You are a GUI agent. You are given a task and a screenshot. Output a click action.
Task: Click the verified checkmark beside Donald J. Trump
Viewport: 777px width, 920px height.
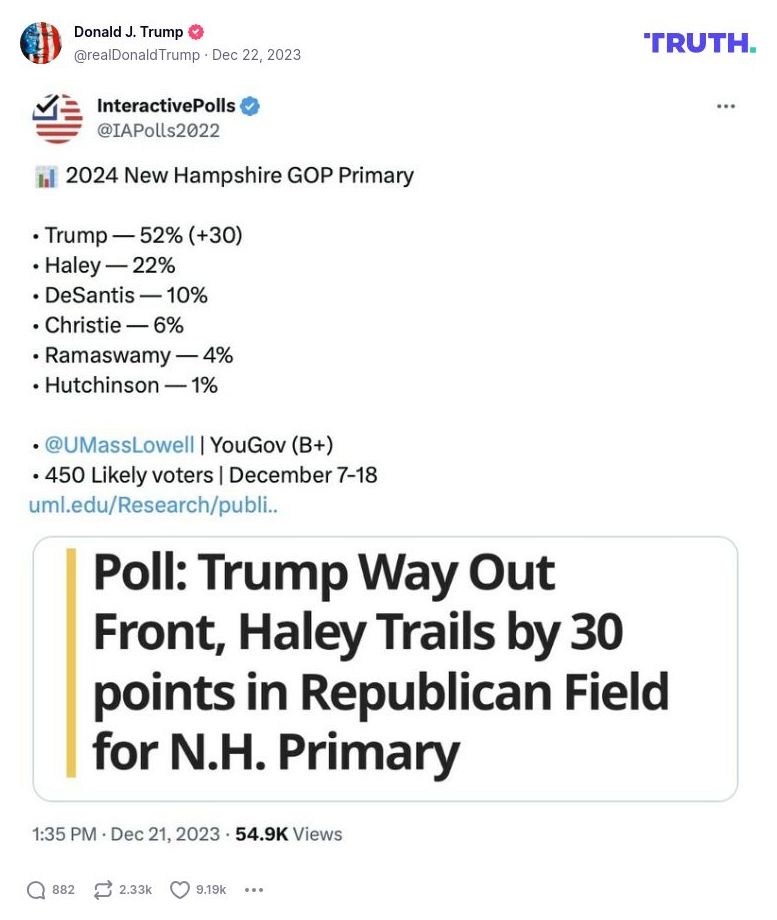coord(196,31)
